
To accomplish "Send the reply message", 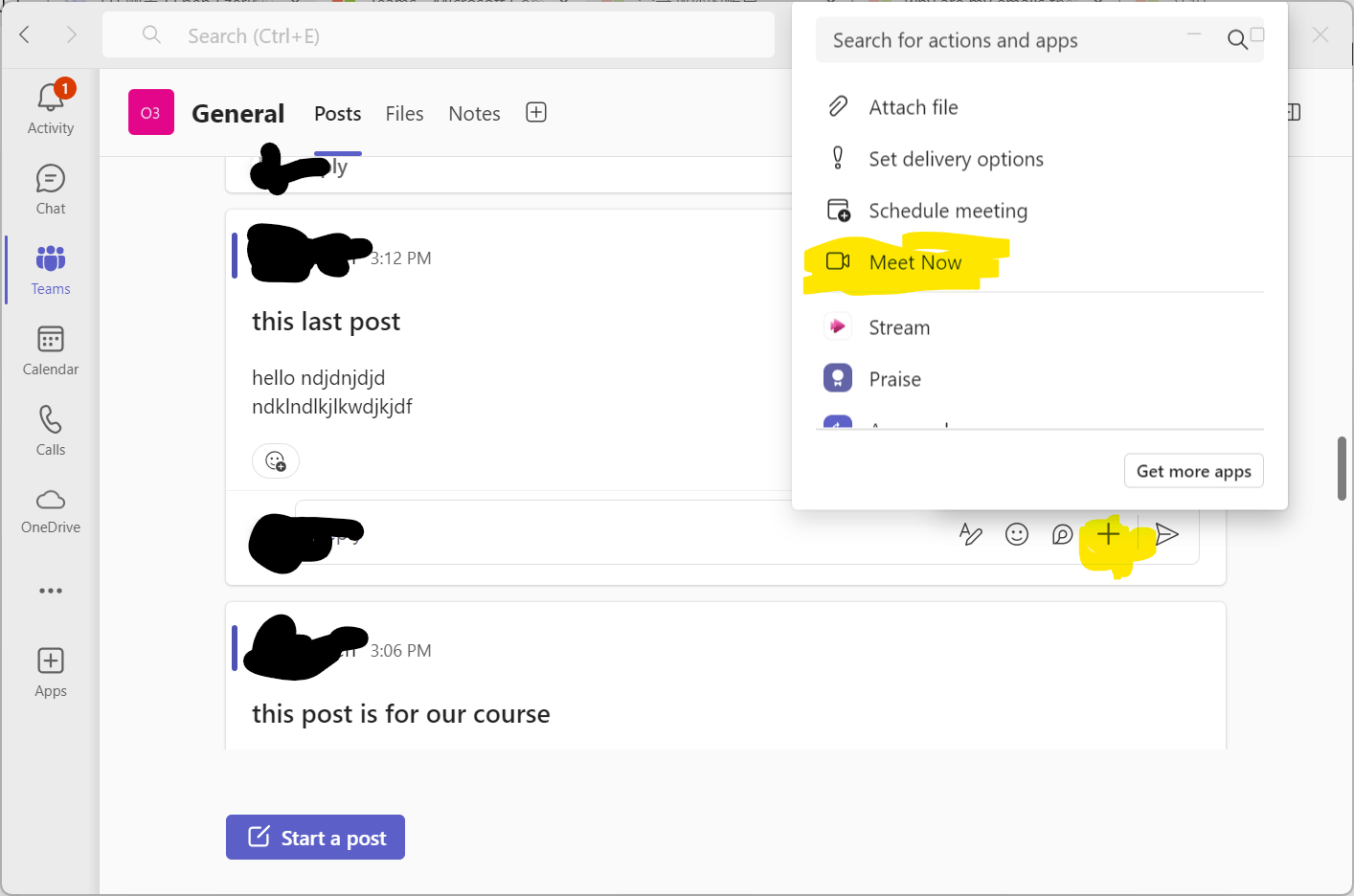I will coord(1166,534).
